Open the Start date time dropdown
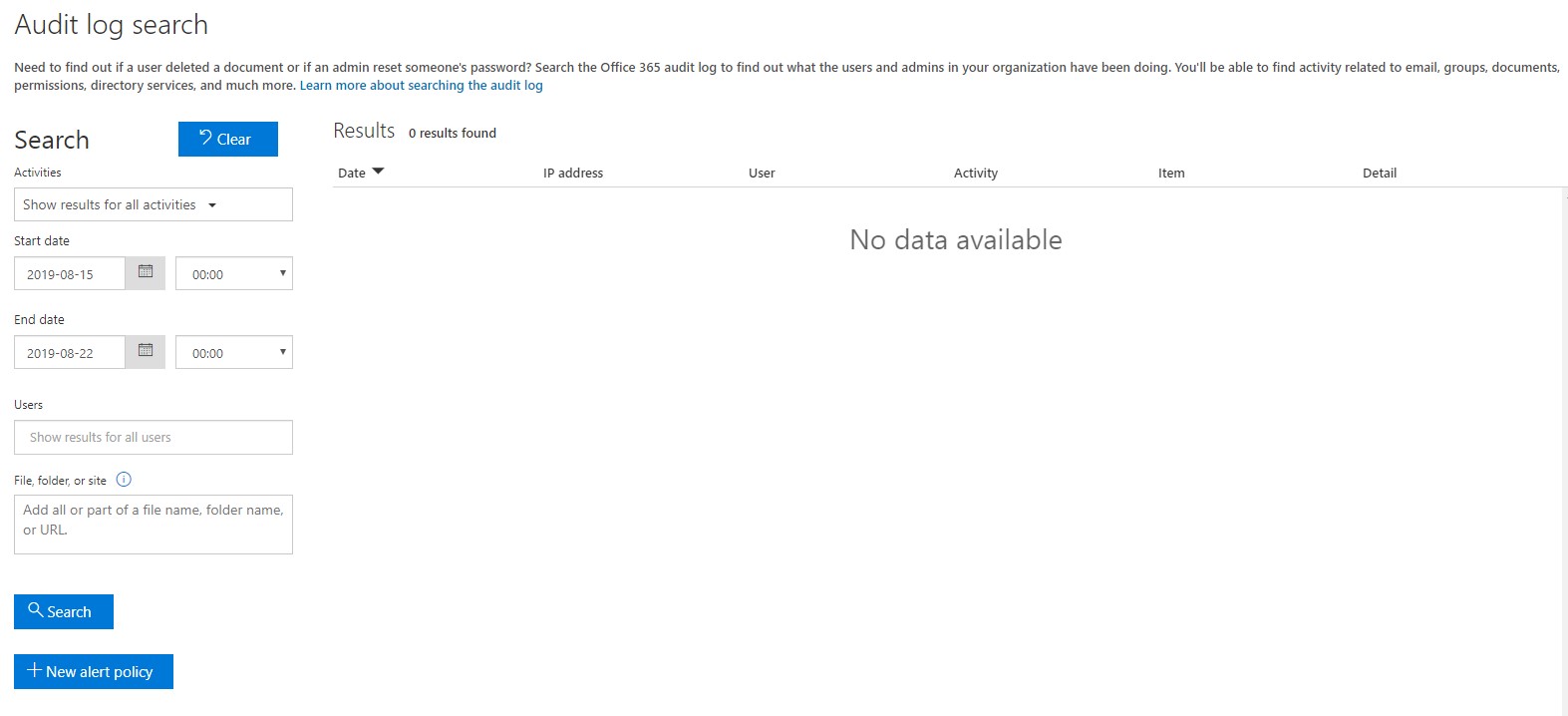This screenshot has width=1568, height=716. coord(234,273)
